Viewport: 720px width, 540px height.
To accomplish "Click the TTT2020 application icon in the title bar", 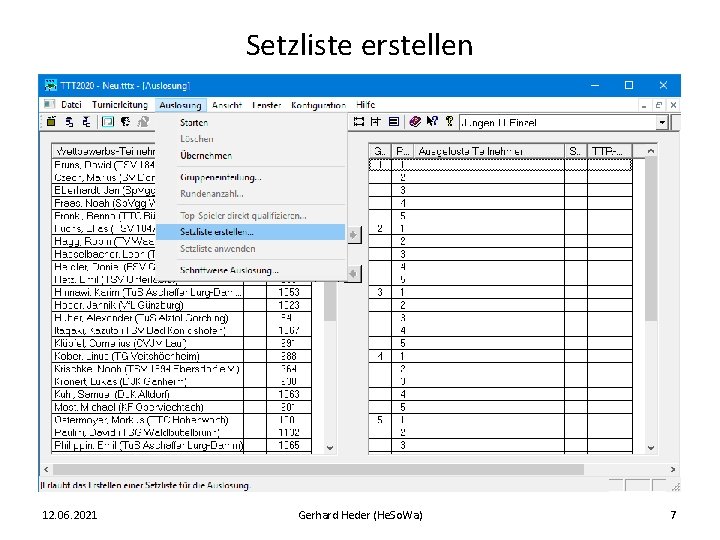I will pos(51,85).
